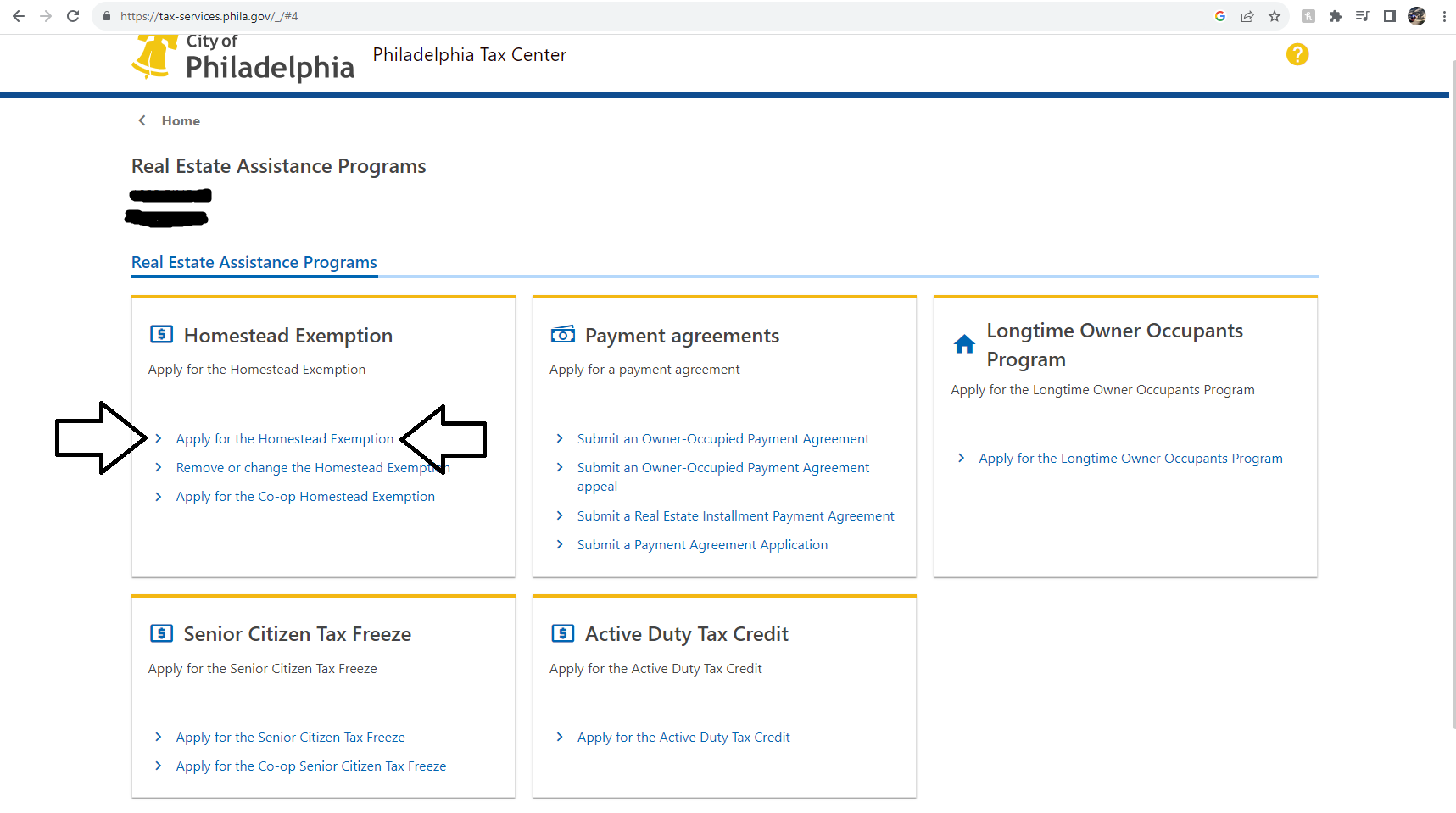Viewport: 1456px width, 813px height.
Task: Open Apply for the Homestead Exemption link
Action: coord(285,439)
